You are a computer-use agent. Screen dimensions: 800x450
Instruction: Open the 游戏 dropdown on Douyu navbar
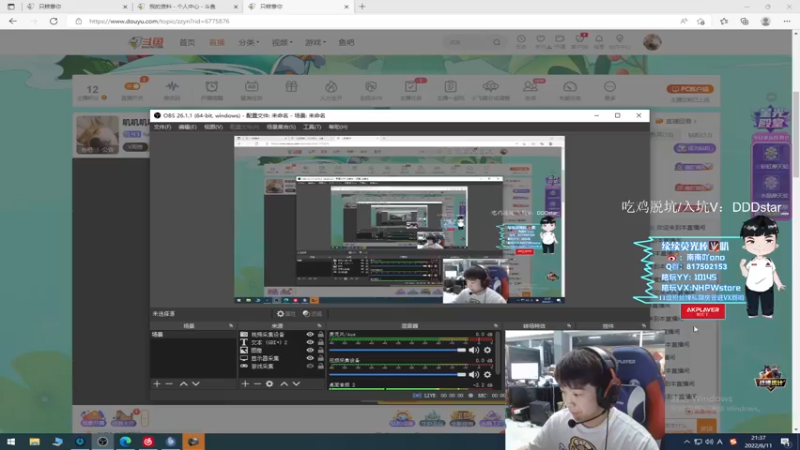[x=315, y=42]
